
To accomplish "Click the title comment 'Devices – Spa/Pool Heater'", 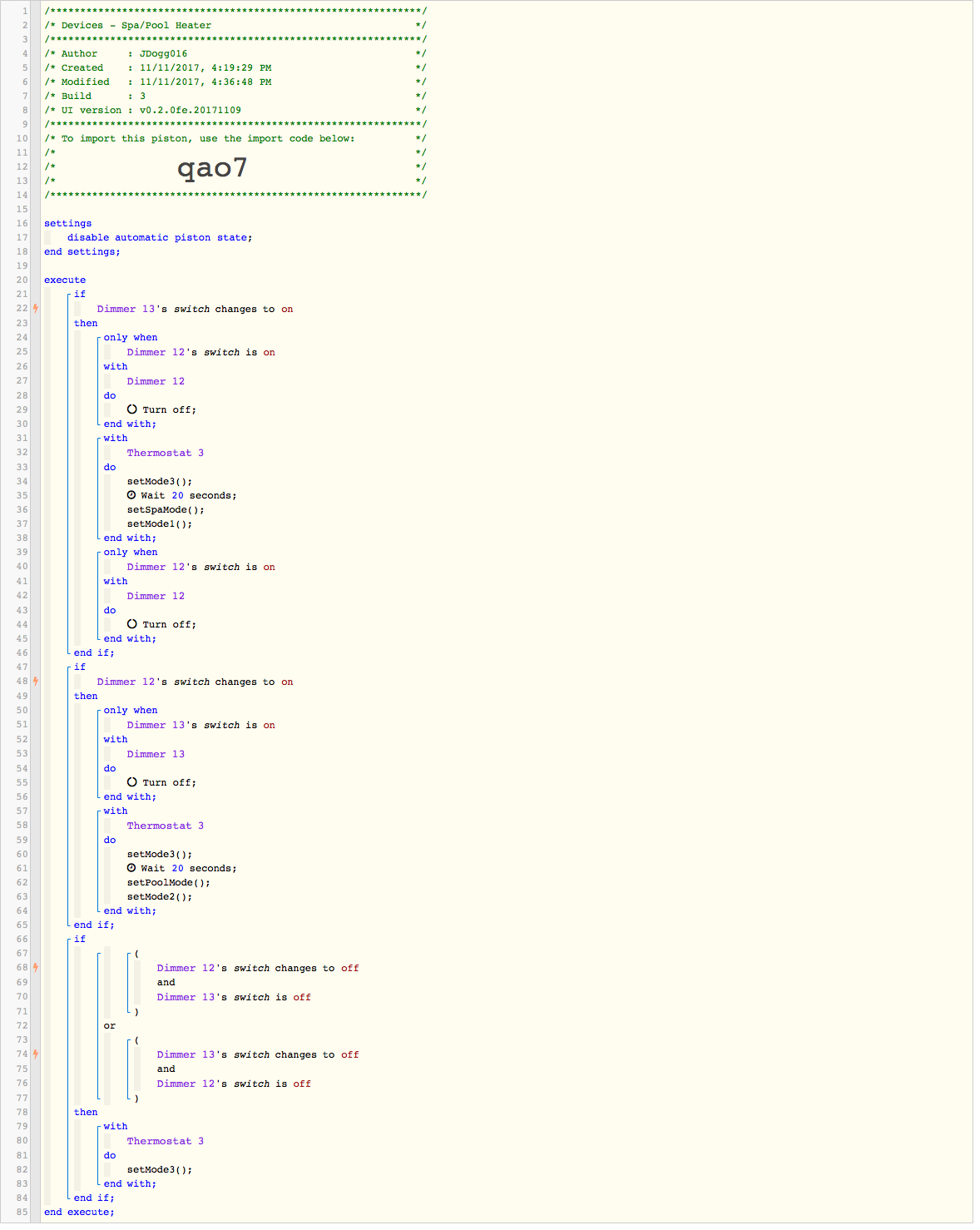I will point(136,25).
